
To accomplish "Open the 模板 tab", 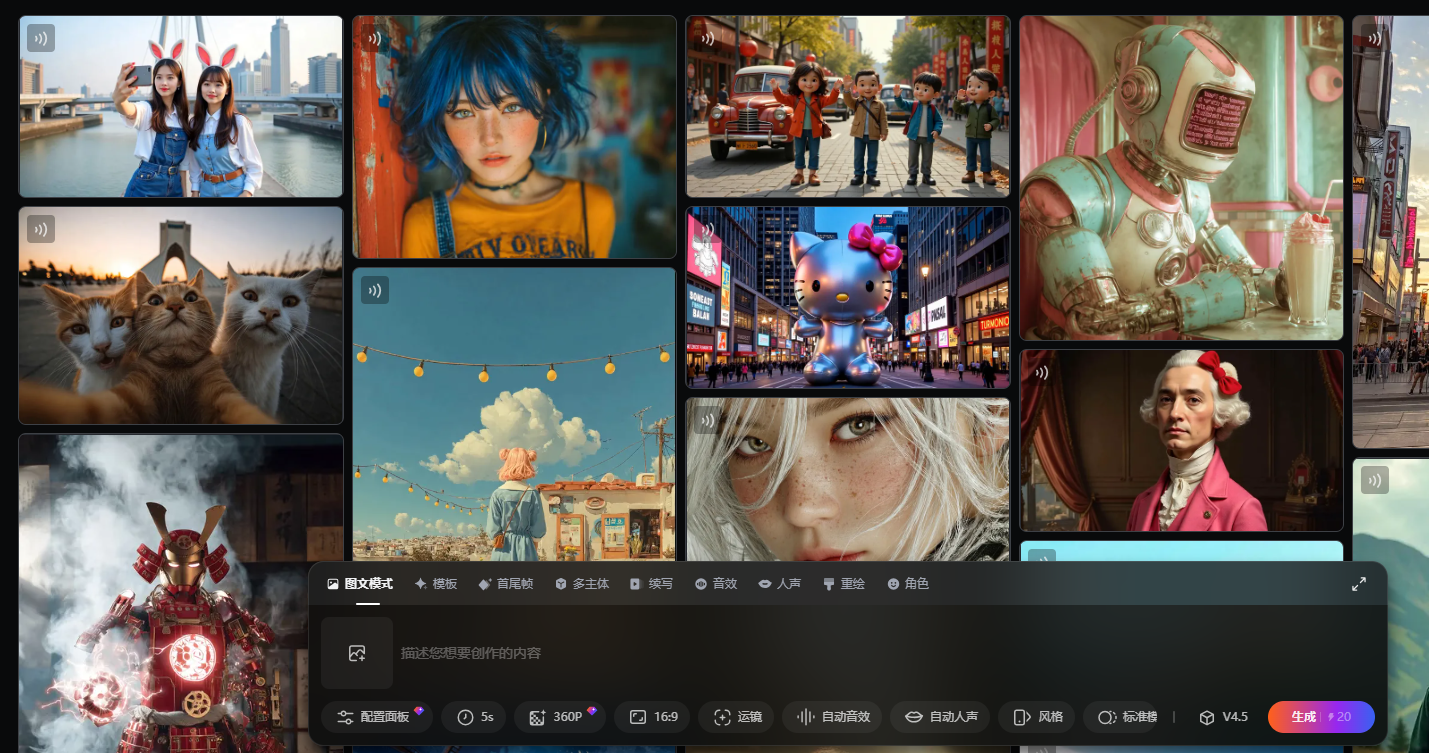I will click(436, 584).
